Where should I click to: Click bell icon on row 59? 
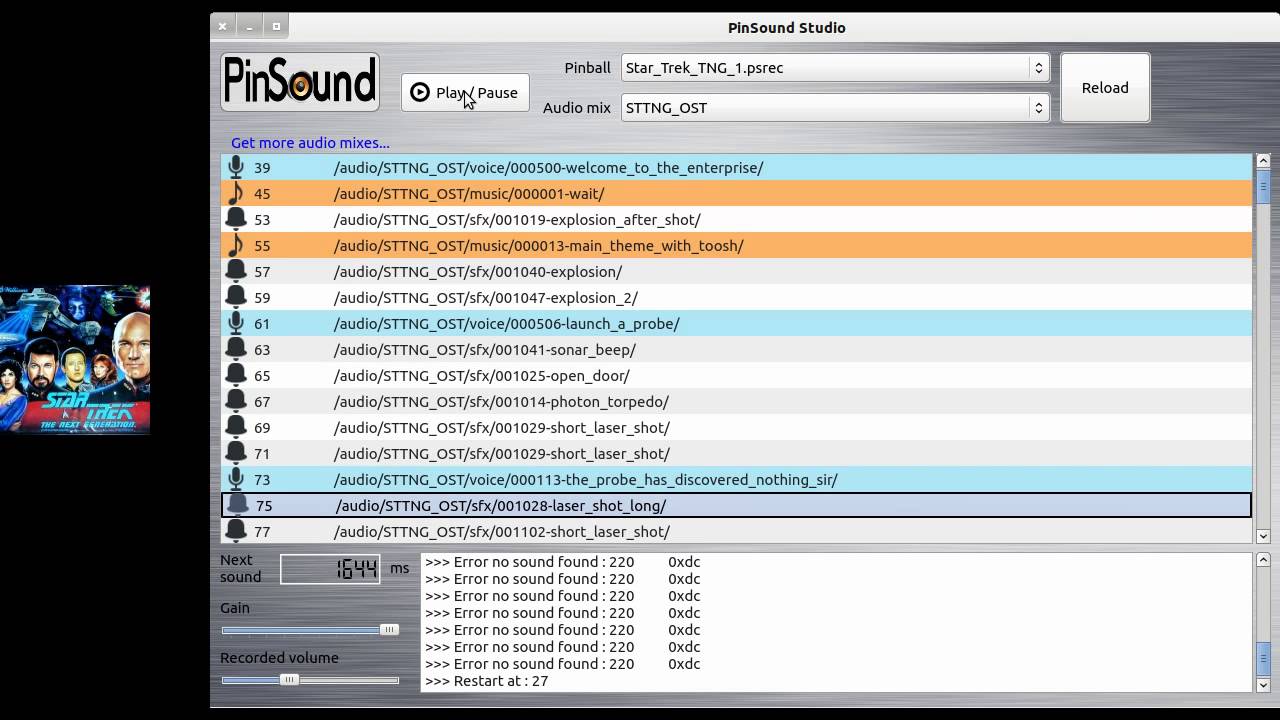(x=236, y=297)
